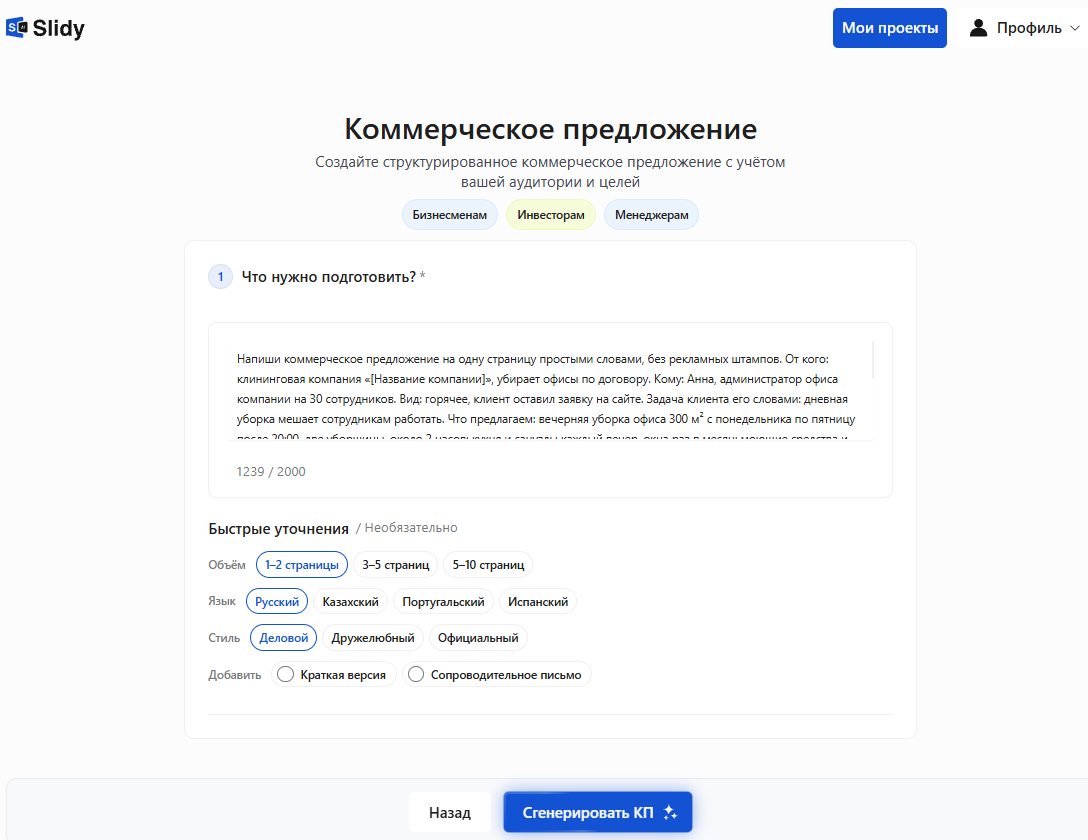Click the profile avatar icon
Viewport: 1088px width, 840px height.
[978, 28]
